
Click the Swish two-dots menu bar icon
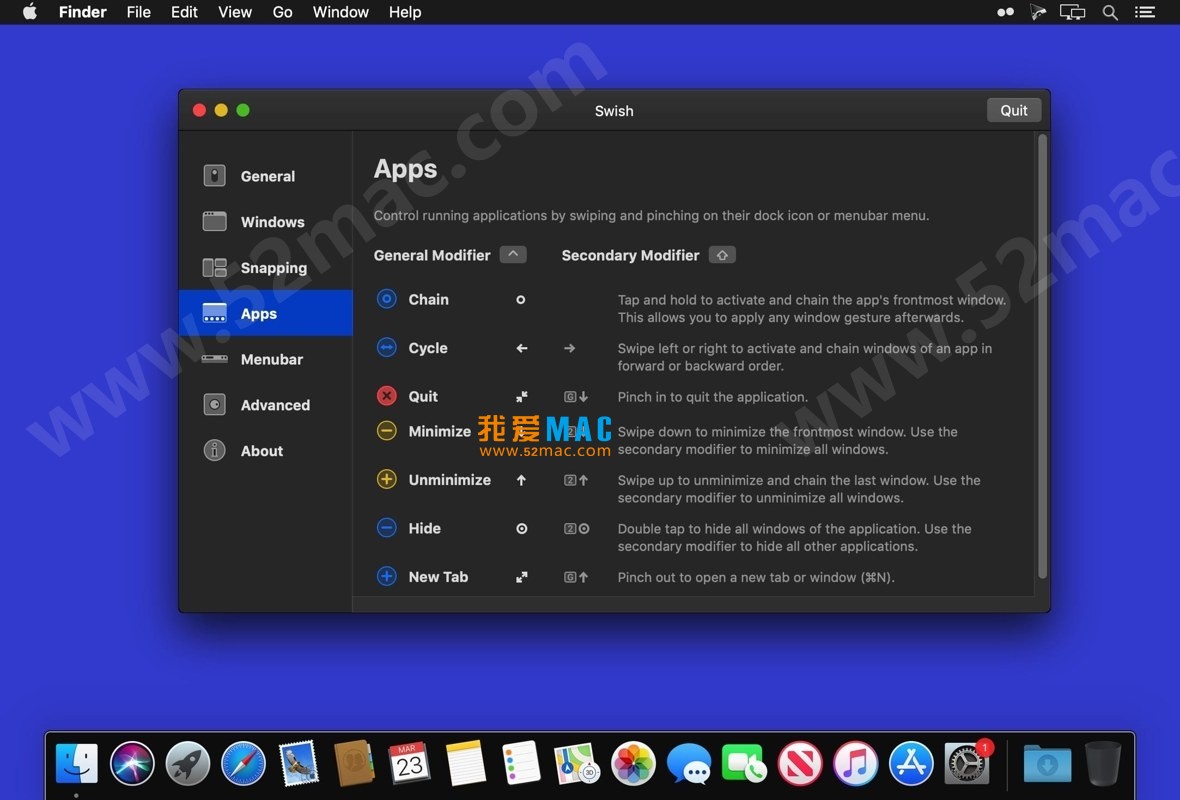[x=1005, y=12]
